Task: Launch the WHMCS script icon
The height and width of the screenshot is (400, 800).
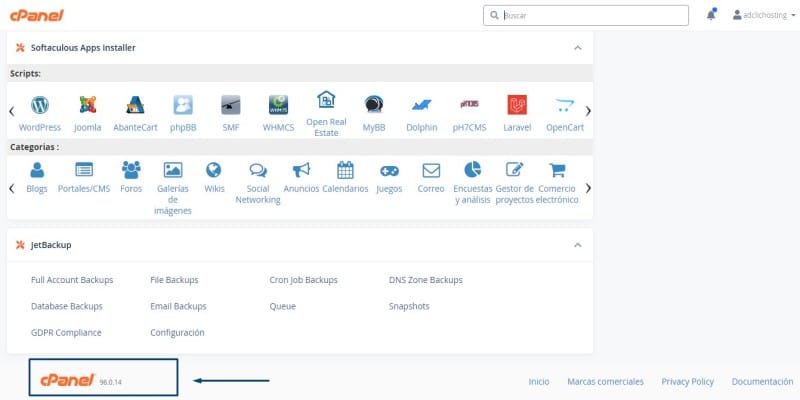Action: (x=279, y=105)
